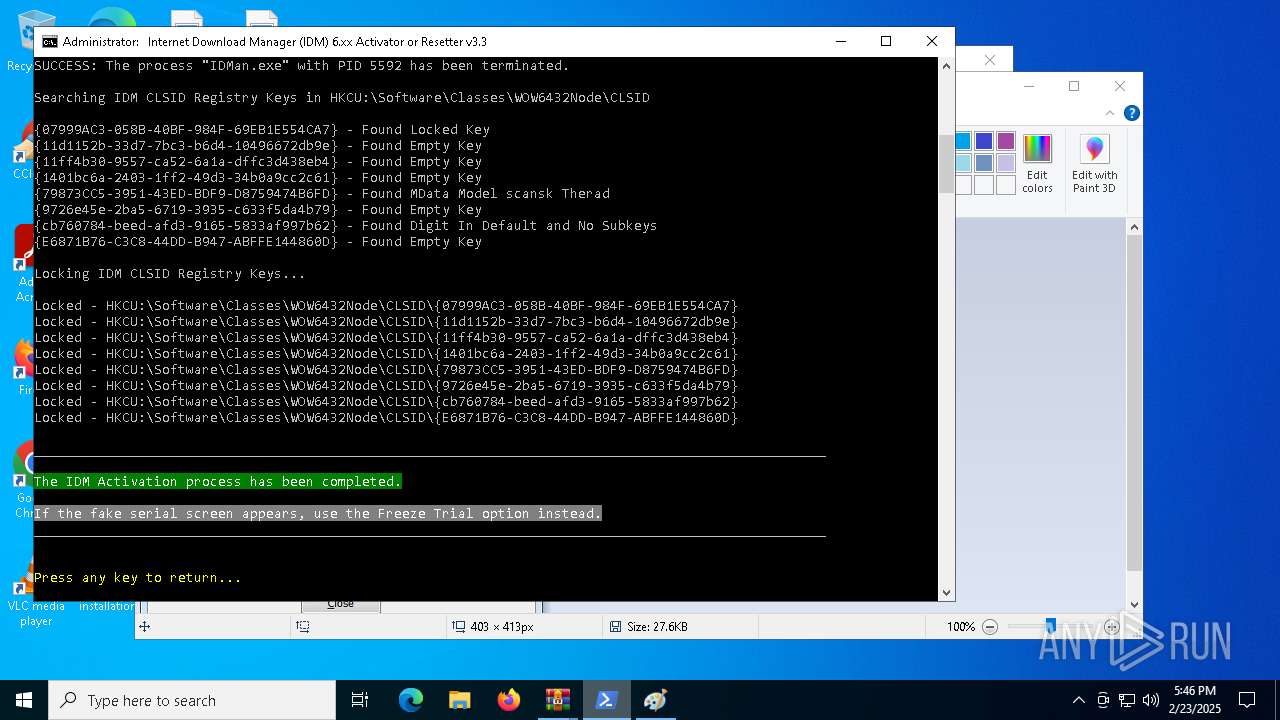Click the selection size icon in Paint status bar

(x=302, y=627)
